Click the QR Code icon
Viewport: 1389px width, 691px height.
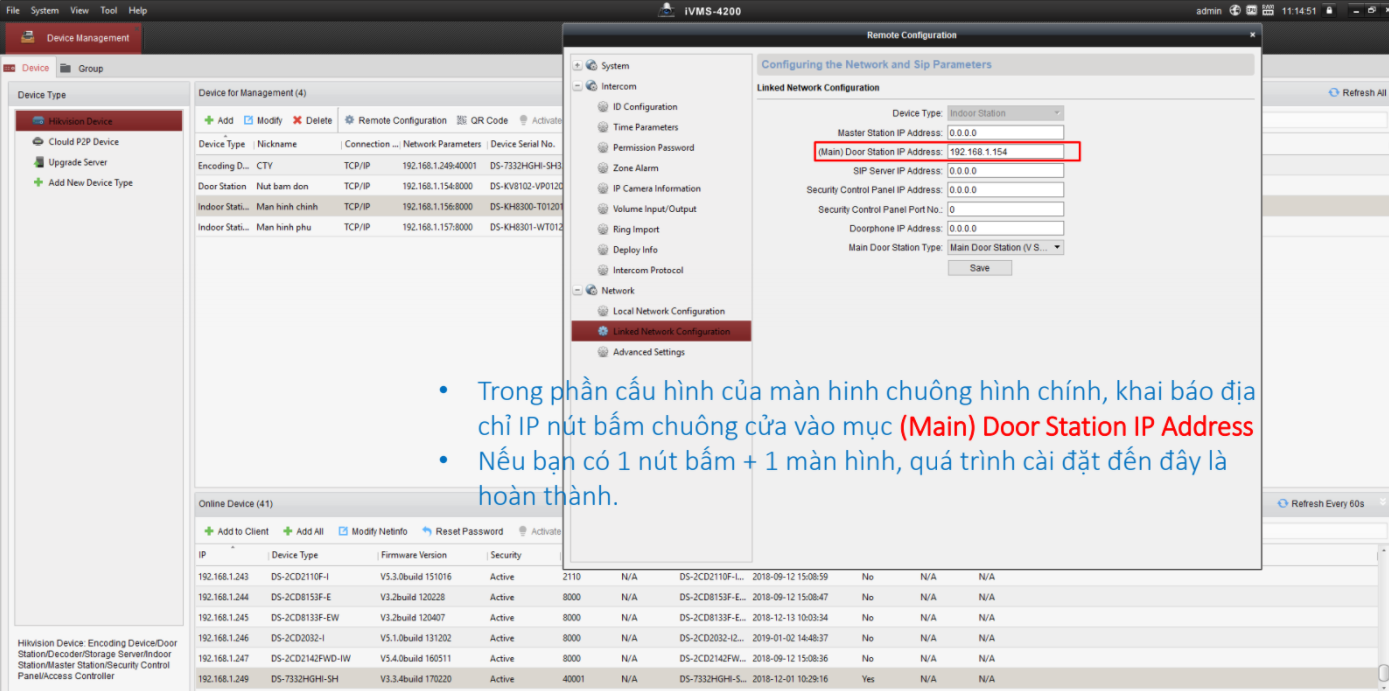tap(462, 120)
